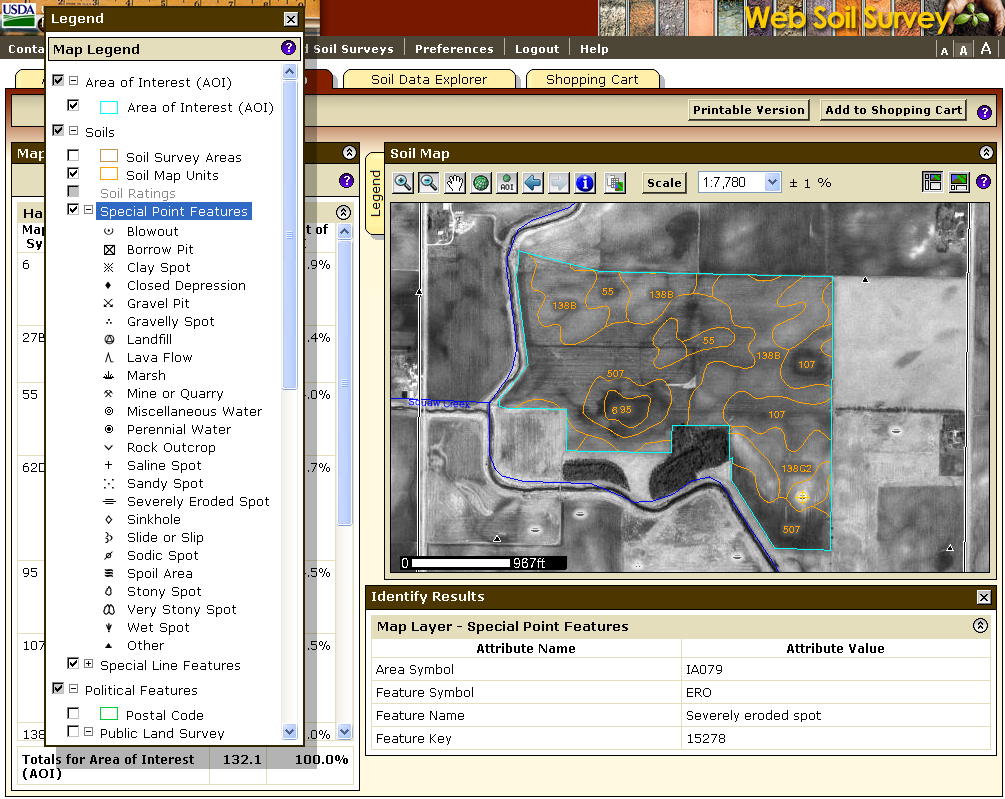This screenshot has height=799, width=1005.
Task: Toggle the Special Point Features checkbox
Action: 73,209
